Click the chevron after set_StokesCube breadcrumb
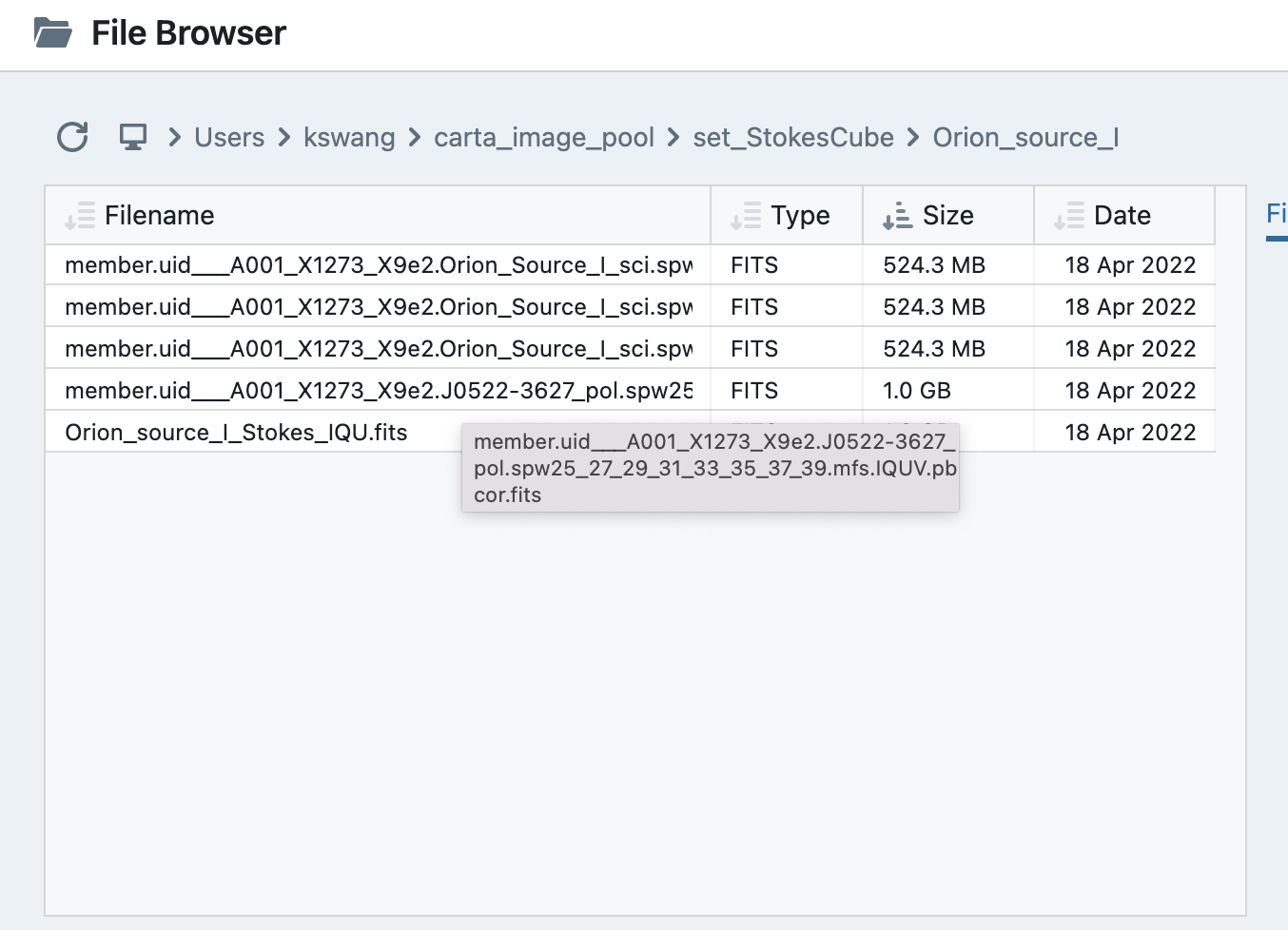 coord(913,137)
